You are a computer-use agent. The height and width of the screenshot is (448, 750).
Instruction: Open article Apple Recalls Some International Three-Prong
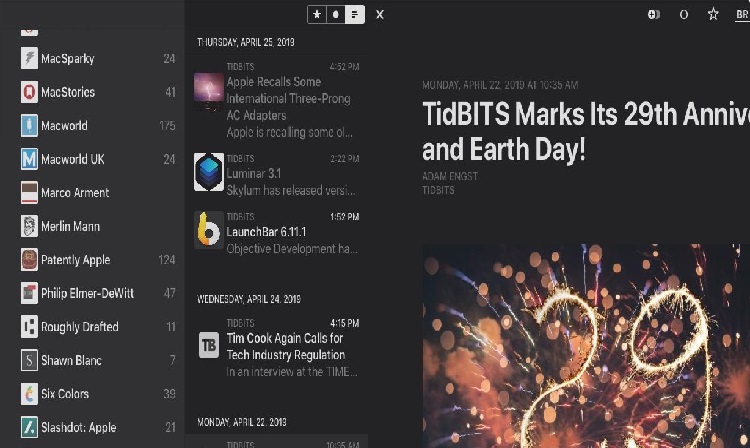point(288,98)
